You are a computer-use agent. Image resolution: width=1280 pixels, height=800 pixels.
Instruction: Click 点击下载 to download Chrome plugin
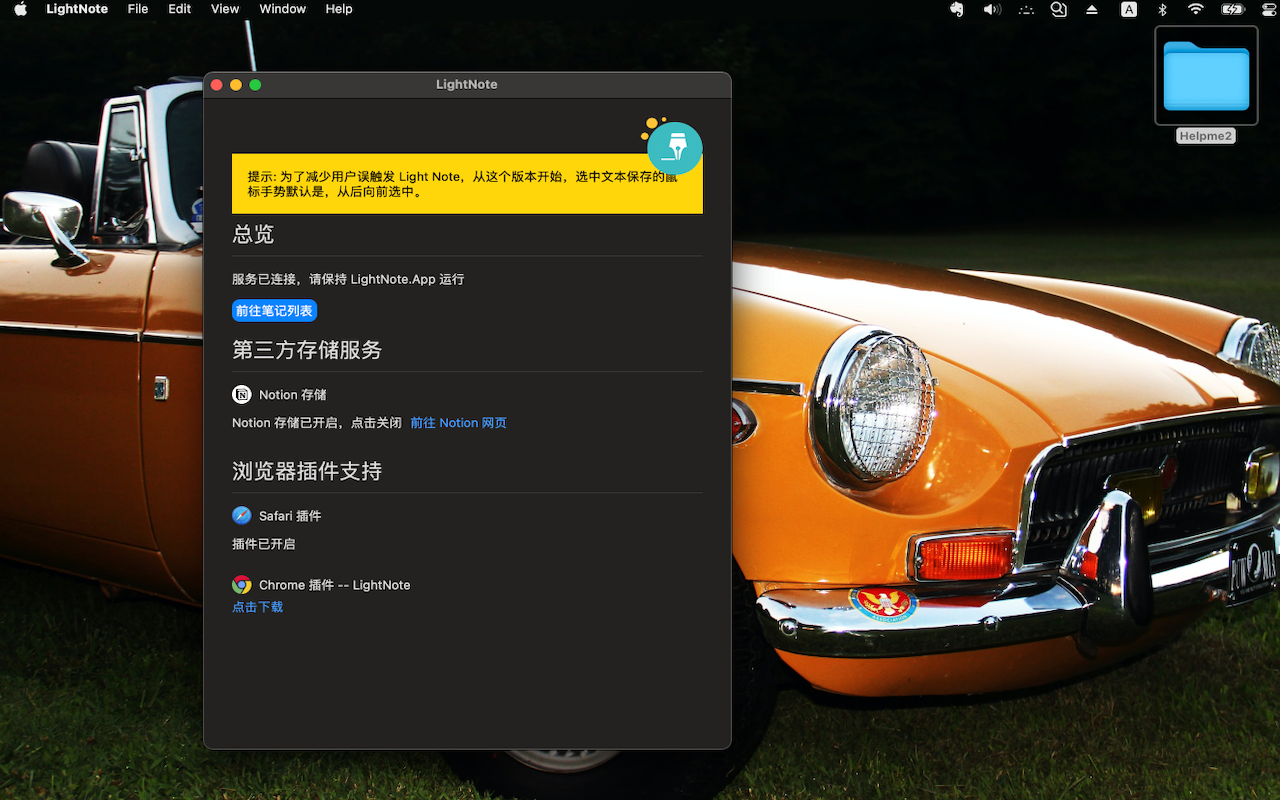257,606
